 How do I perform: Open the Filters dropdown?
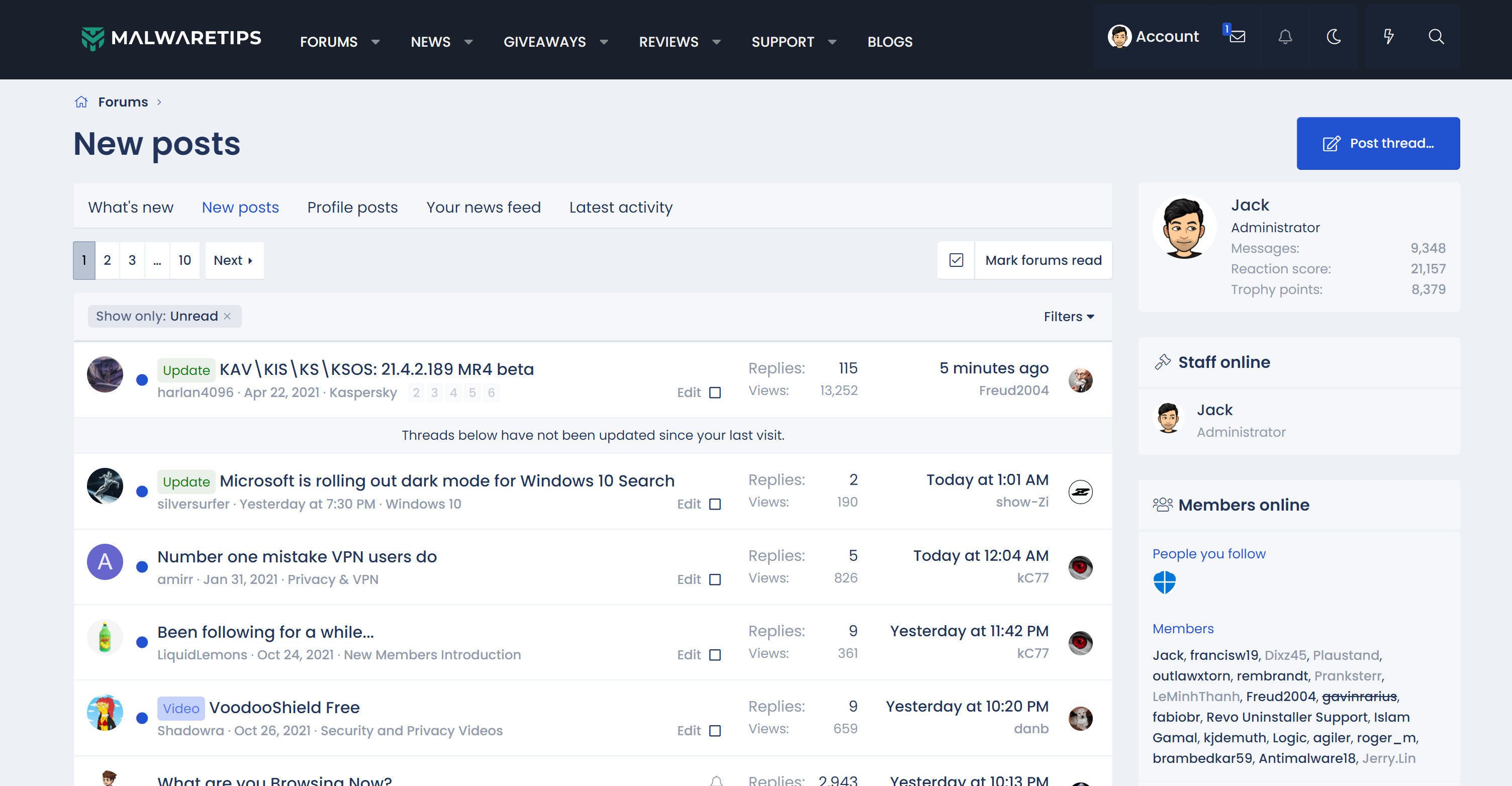[1068, 317]
